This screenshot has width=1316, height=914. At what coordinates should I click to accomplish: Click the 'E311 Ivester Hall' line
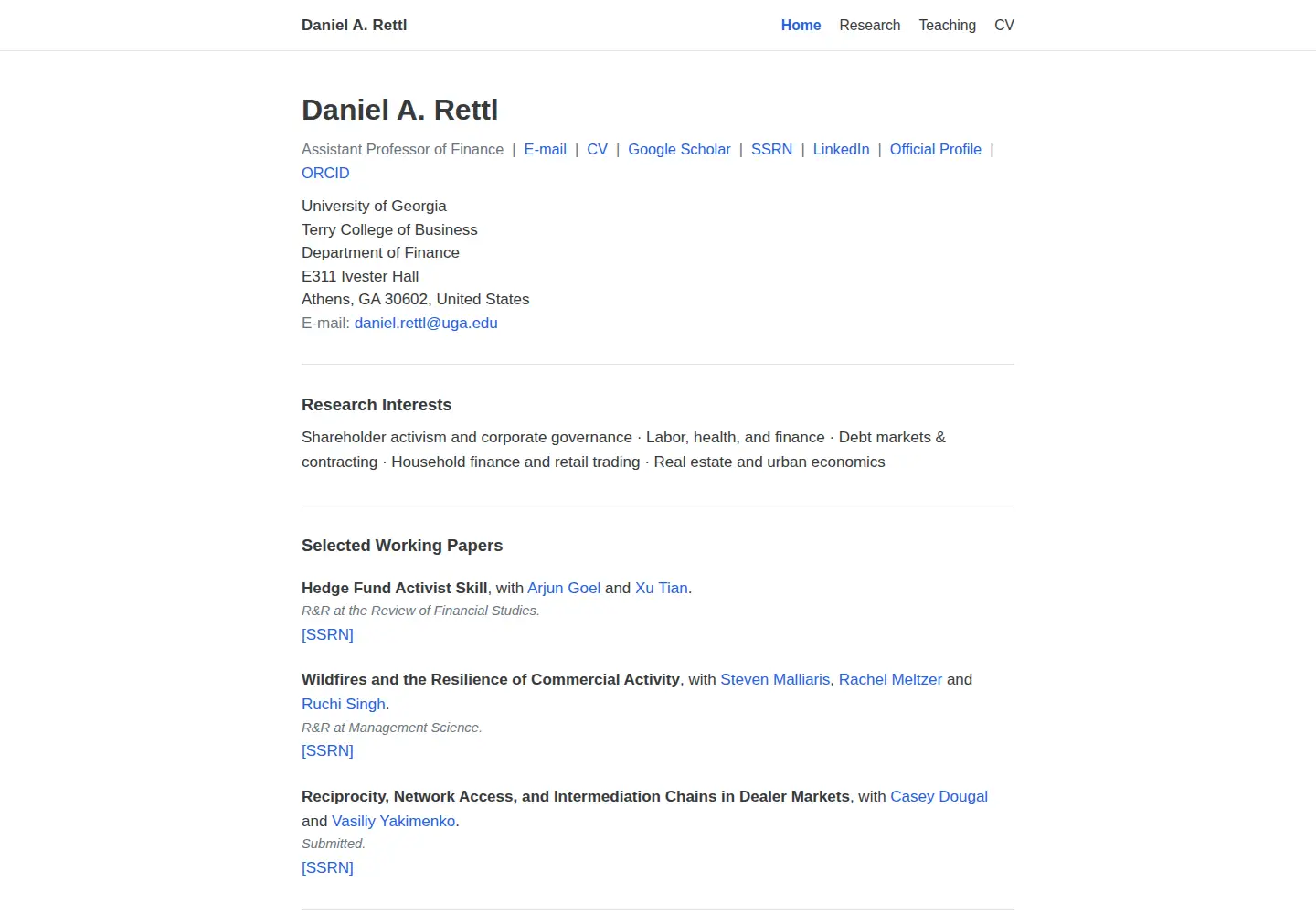360,277
